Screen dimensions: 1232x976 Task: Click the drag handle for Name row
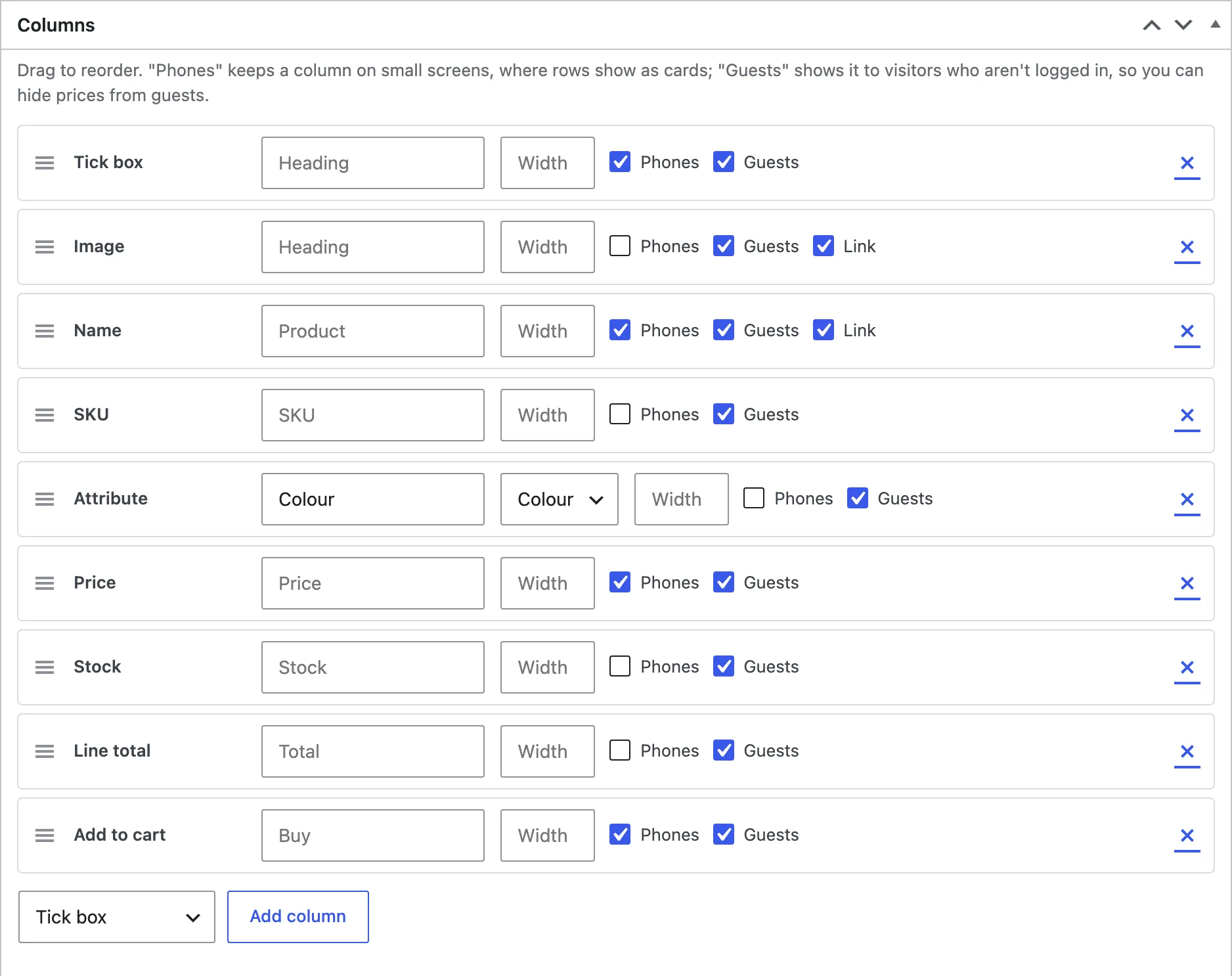(x=45, y=331)
